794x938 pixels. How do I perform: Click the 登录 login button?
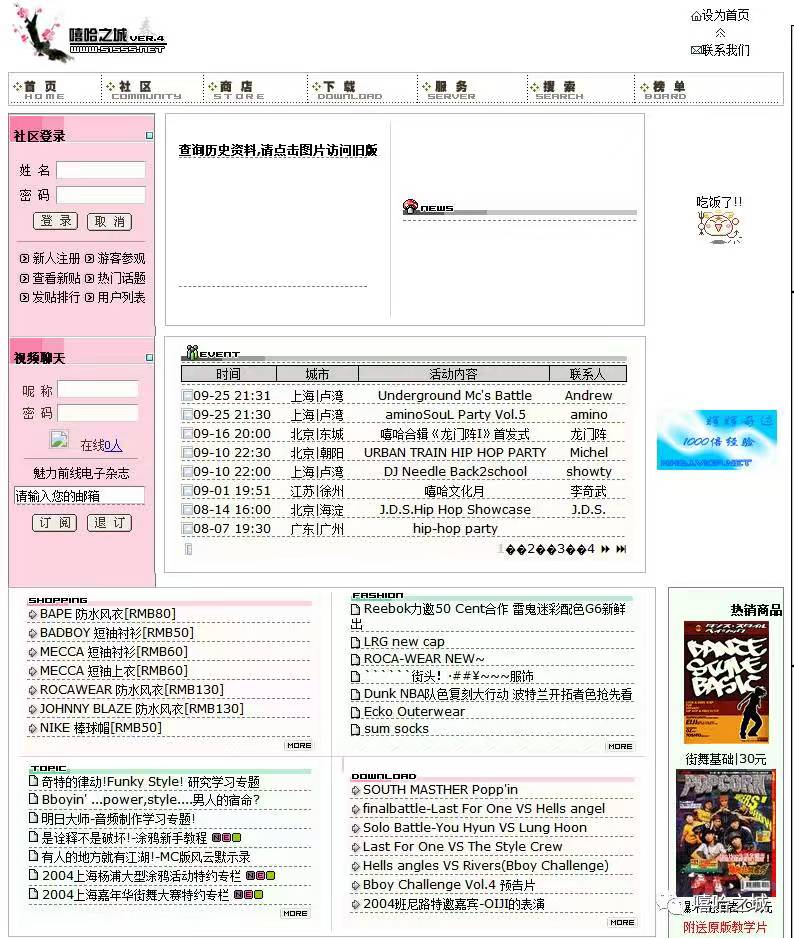point(56,221)
